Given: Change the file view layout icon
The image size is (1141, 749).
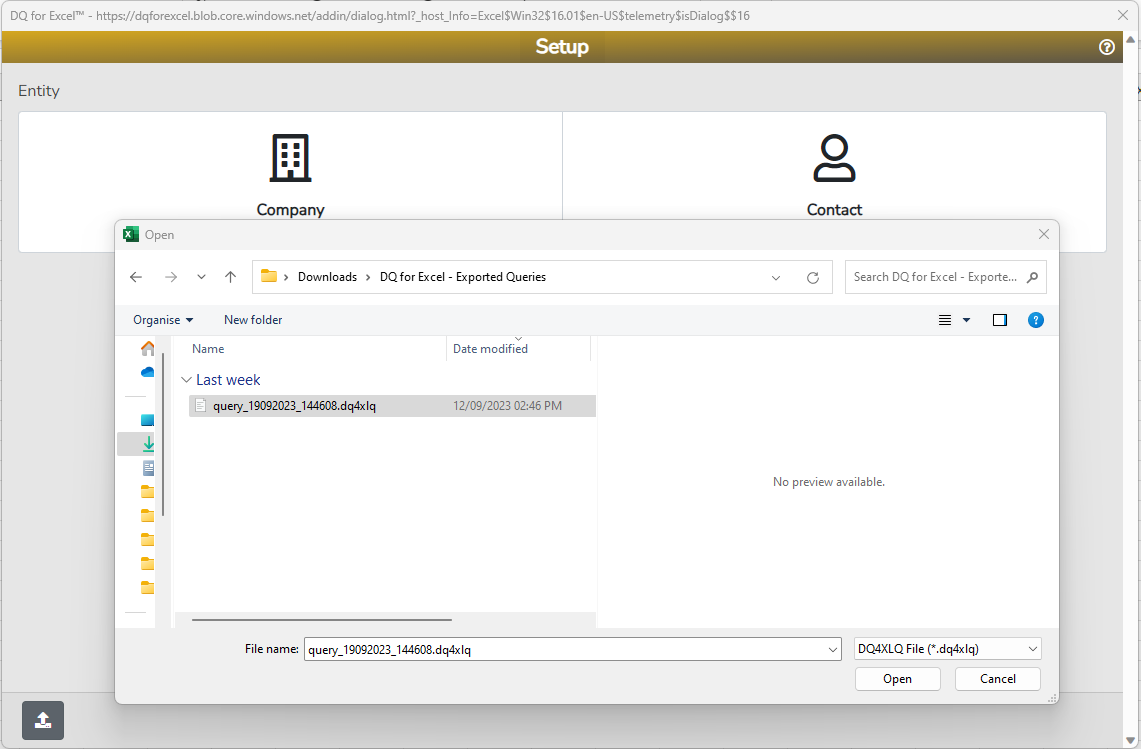Looking at the screenshot, I should point(945,320).
